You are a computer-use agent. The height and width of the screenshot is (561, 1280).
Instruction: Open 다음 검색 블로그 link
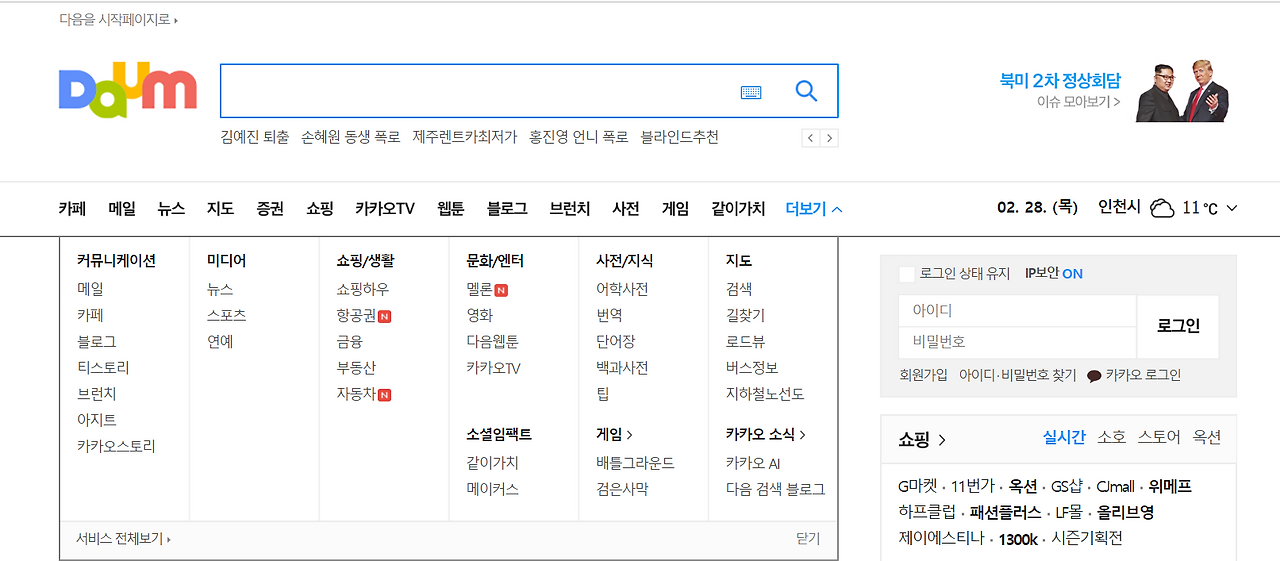point(776,489)
